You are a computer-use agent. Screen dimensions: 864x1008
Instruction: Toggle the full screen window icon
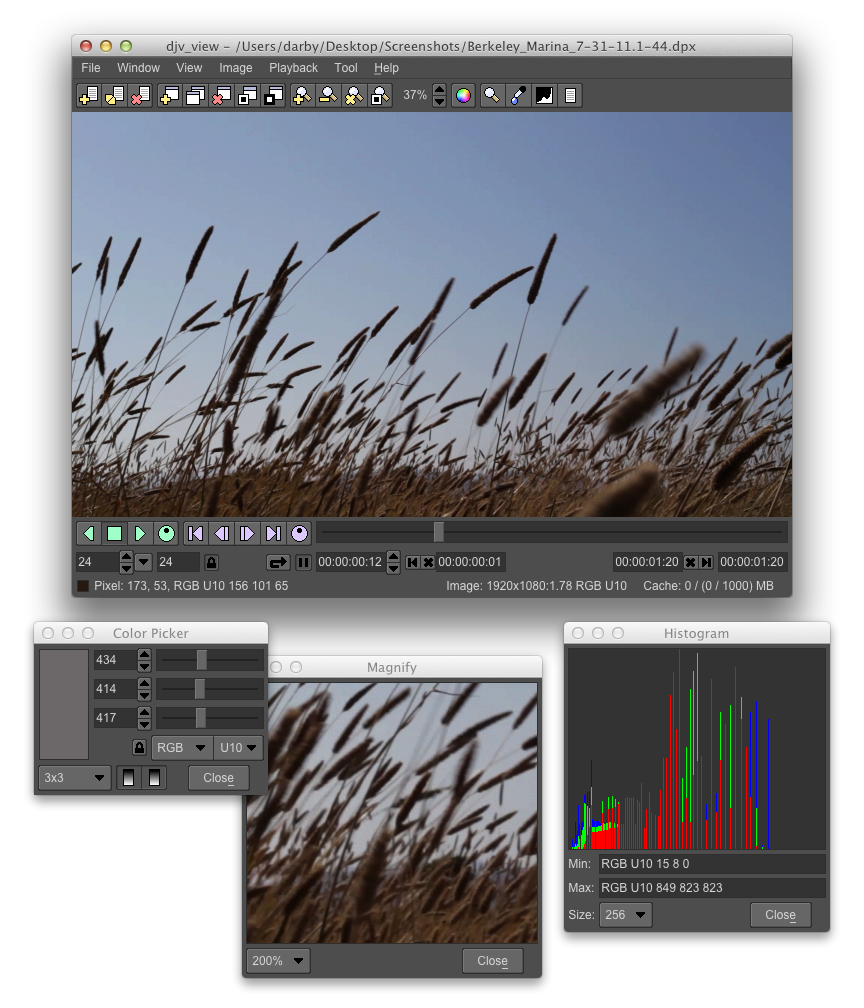coord(274,96)
